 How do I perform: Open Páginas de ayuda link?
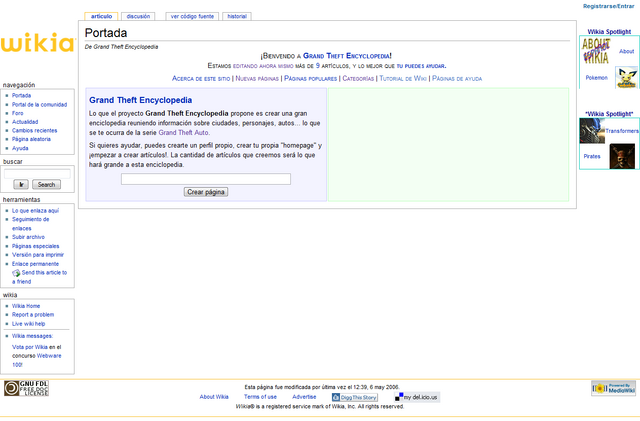tap(457, 78)
